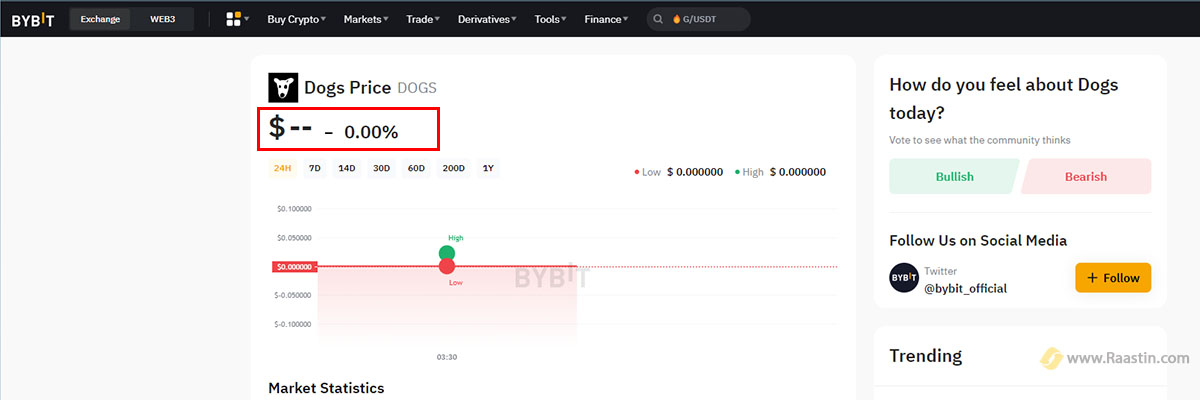Screen dimensions: 1200x400
Task: Expand the Trade menu
Action: tap(424, 19)
